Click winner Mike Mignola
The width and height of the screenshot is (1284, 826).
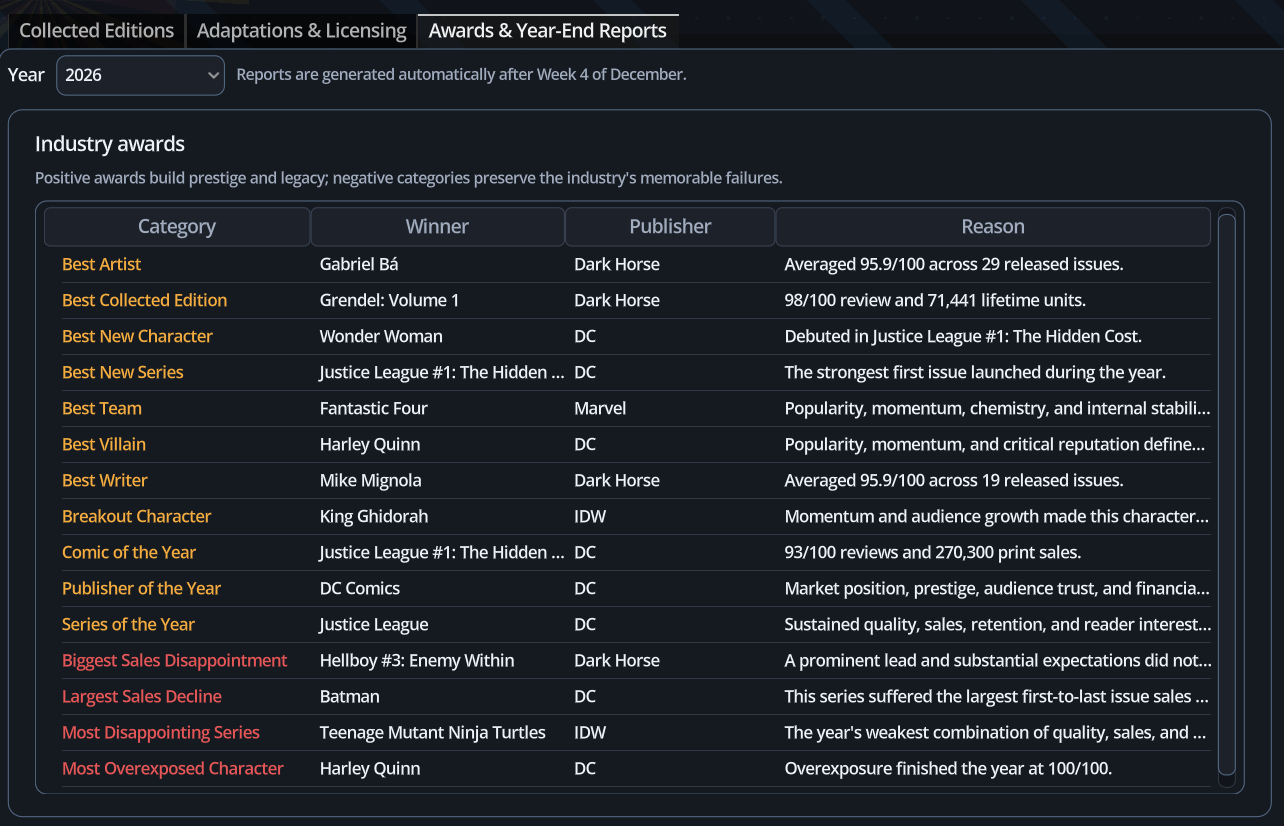(371, 481)
